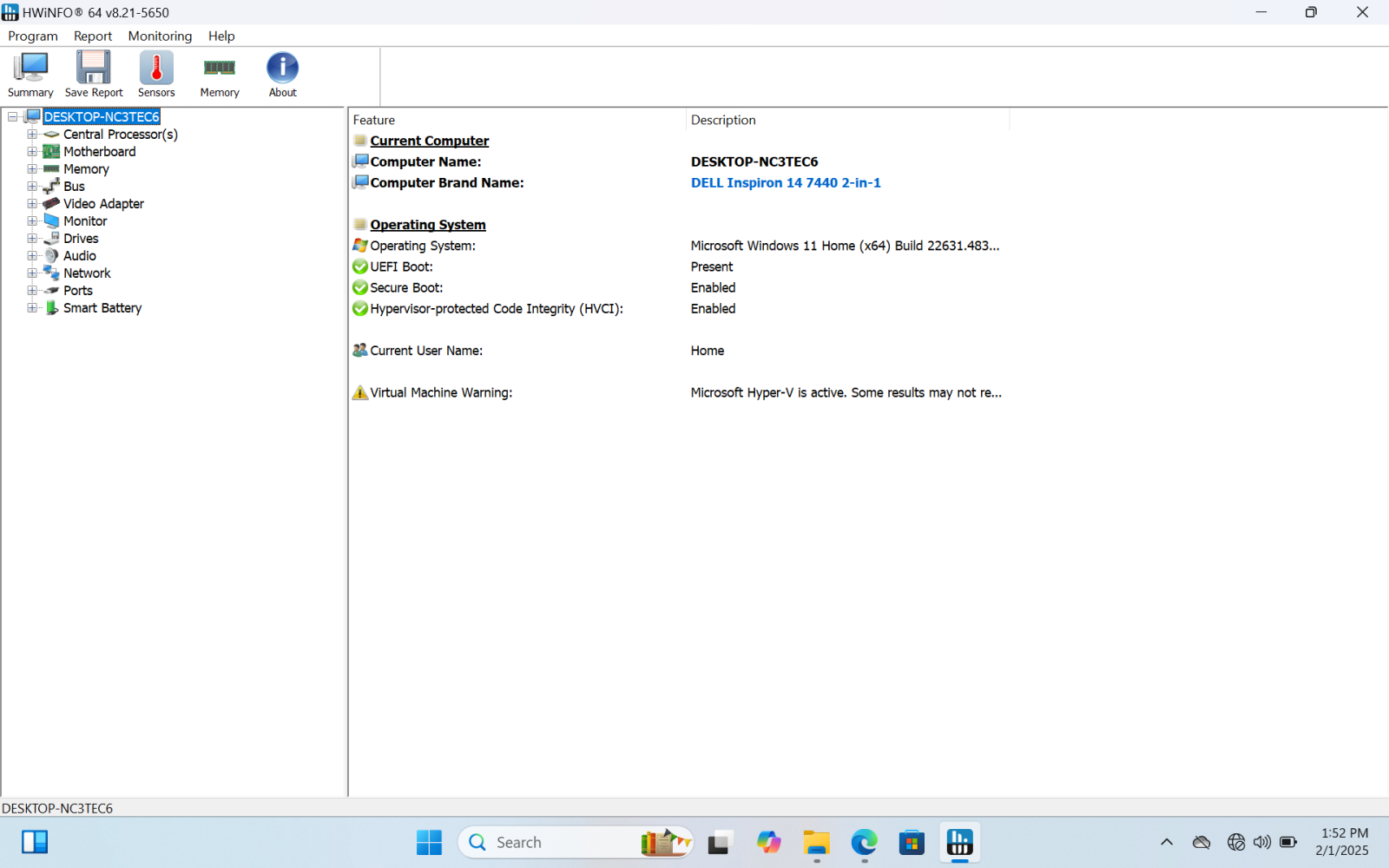Viewport: 1389px width, 868px height.
Task: Open the Monitoring menu
Action: pyautogui.click(x=160, y=36)
